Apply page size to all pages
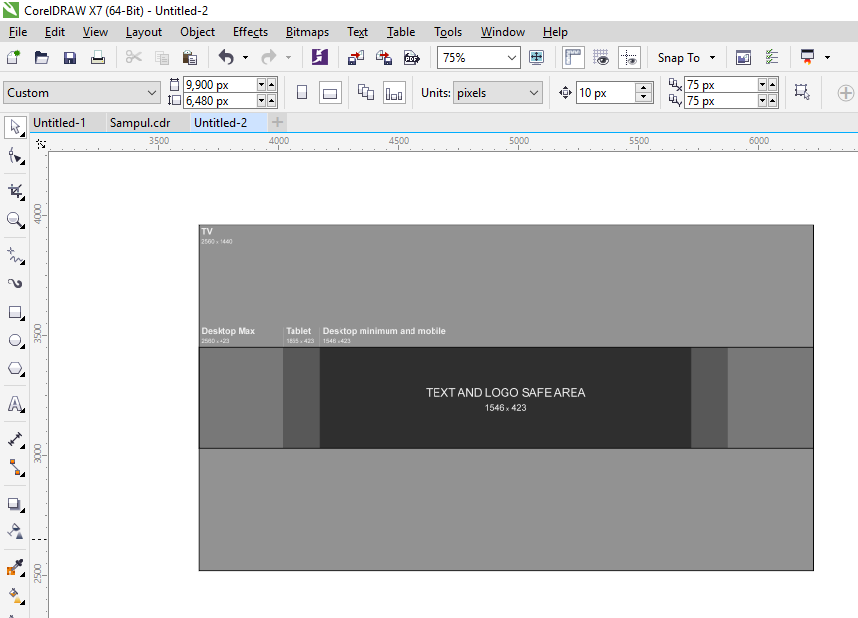This screenshot has width=858, height=618. (366, 93)
